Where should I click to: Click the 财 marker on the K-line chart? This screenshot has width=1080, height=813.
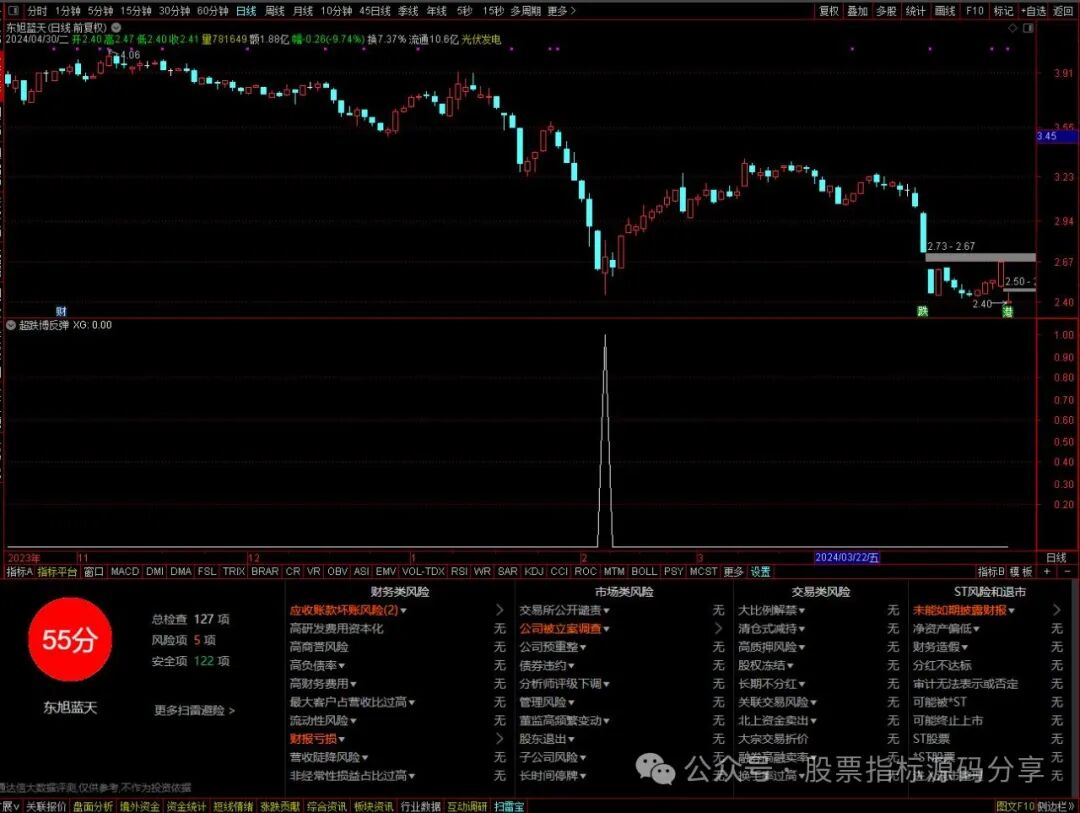click(61, 311)
